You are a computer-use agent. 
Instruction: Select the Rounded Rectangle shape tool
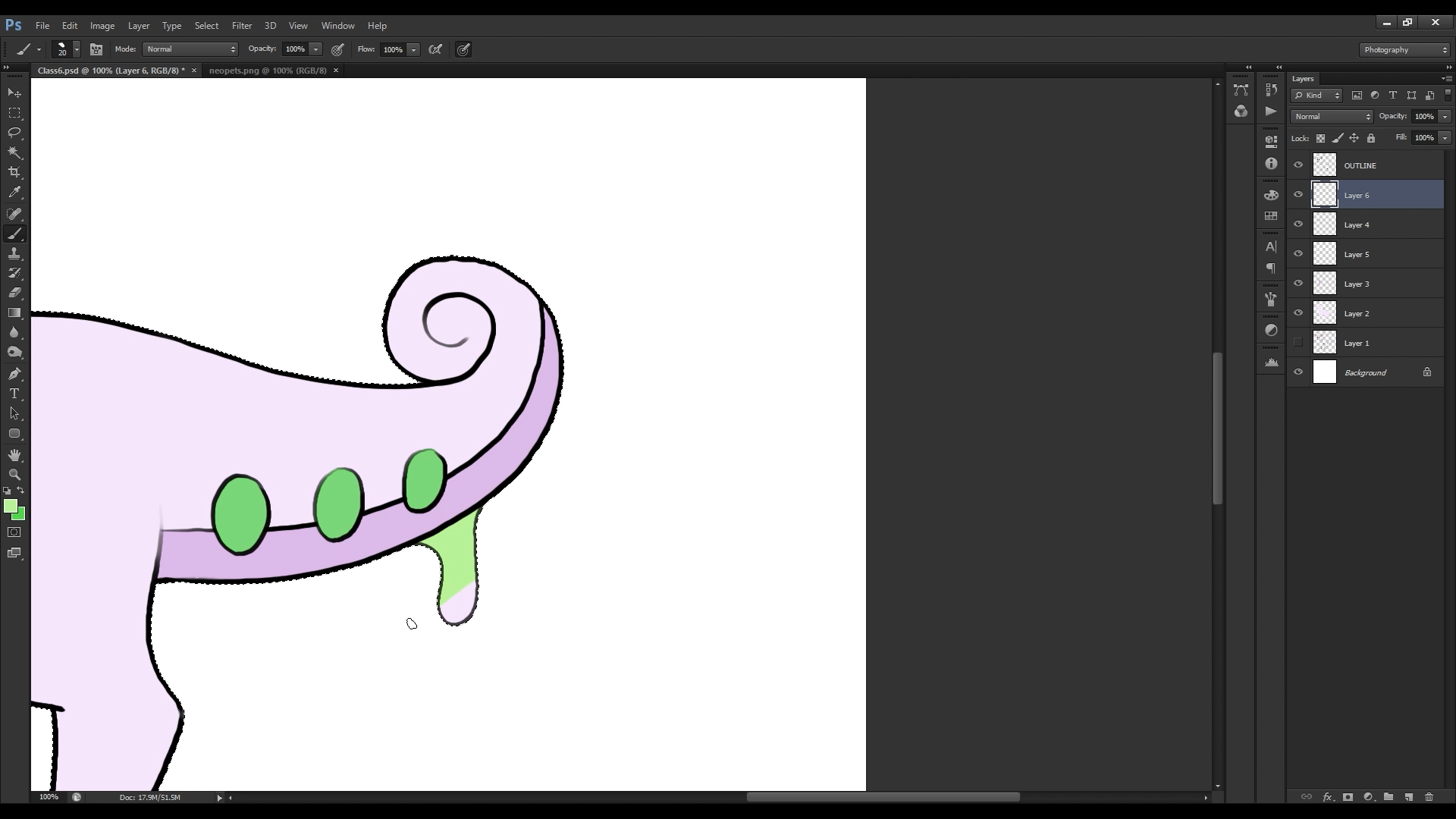14,434
